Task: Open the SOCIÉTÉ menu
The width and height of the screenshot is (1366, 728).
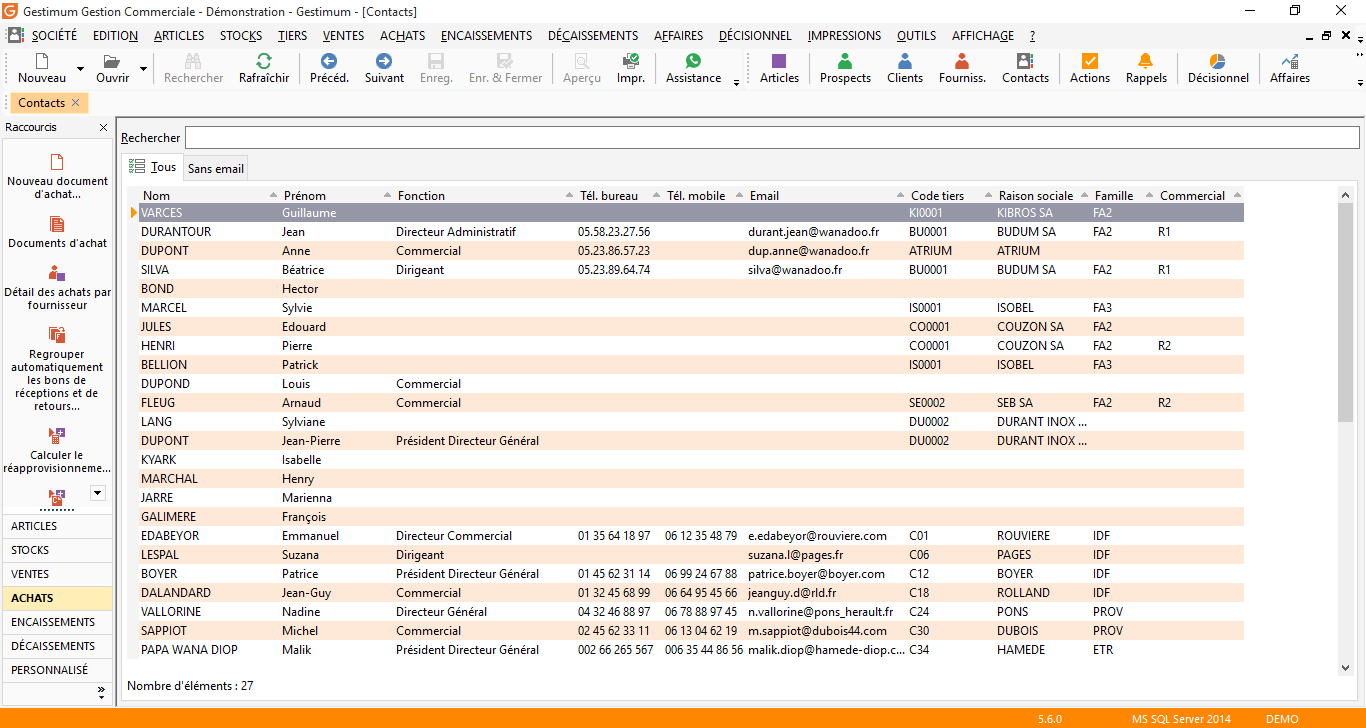Action: point(54,35)
